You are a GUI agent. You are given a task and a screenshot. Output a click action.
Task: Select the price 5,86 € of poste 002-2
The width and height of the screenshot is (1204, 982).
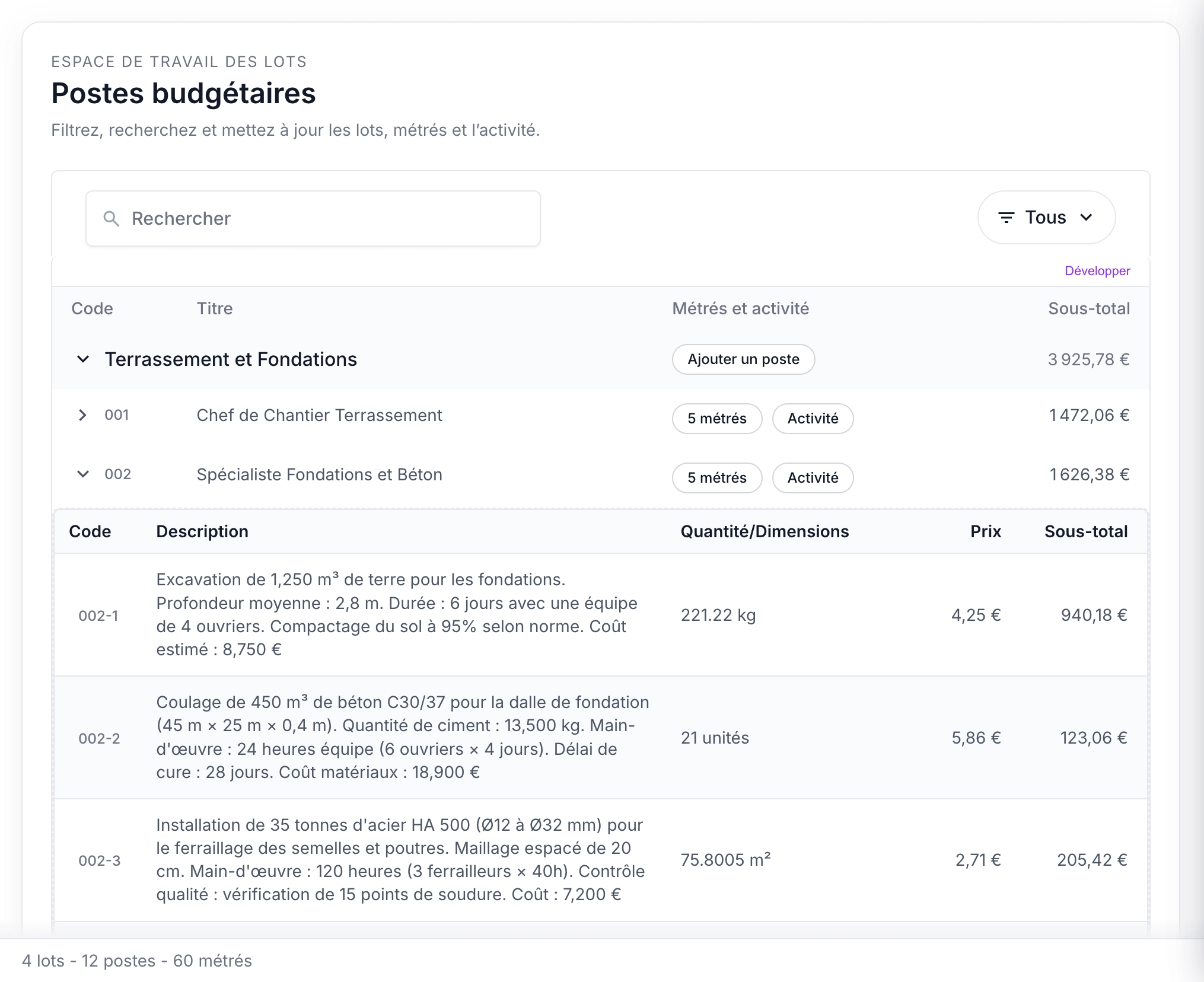coord(976,738)
